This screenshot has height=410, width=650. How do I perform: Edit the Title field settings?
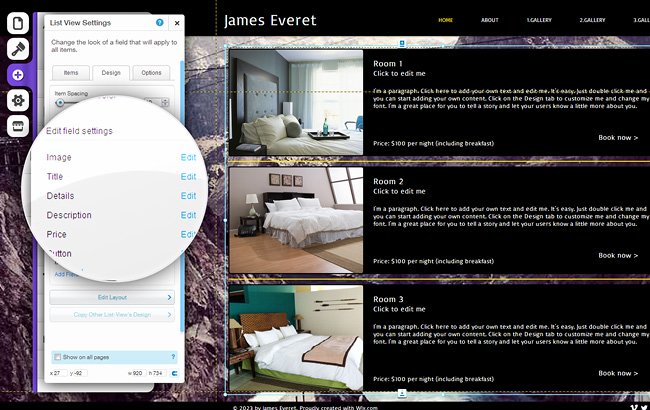pyautogui.click(x=188, y=177)
